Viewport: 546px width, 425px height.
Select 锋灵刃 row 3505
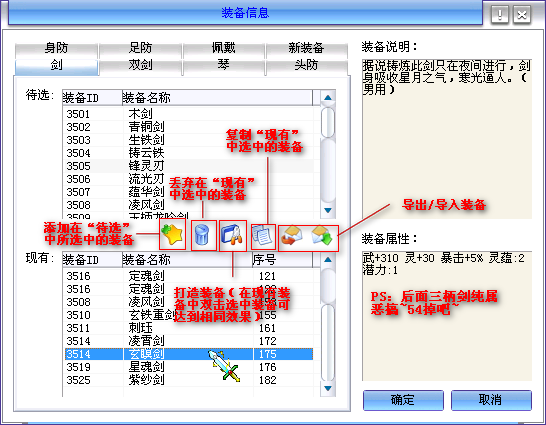pyautogui.click(x=188, y=166)
